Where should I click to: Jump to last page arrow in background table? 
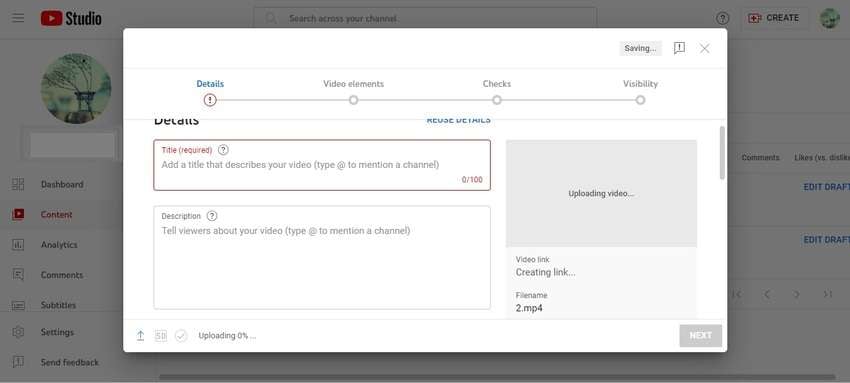coord(828,294)
